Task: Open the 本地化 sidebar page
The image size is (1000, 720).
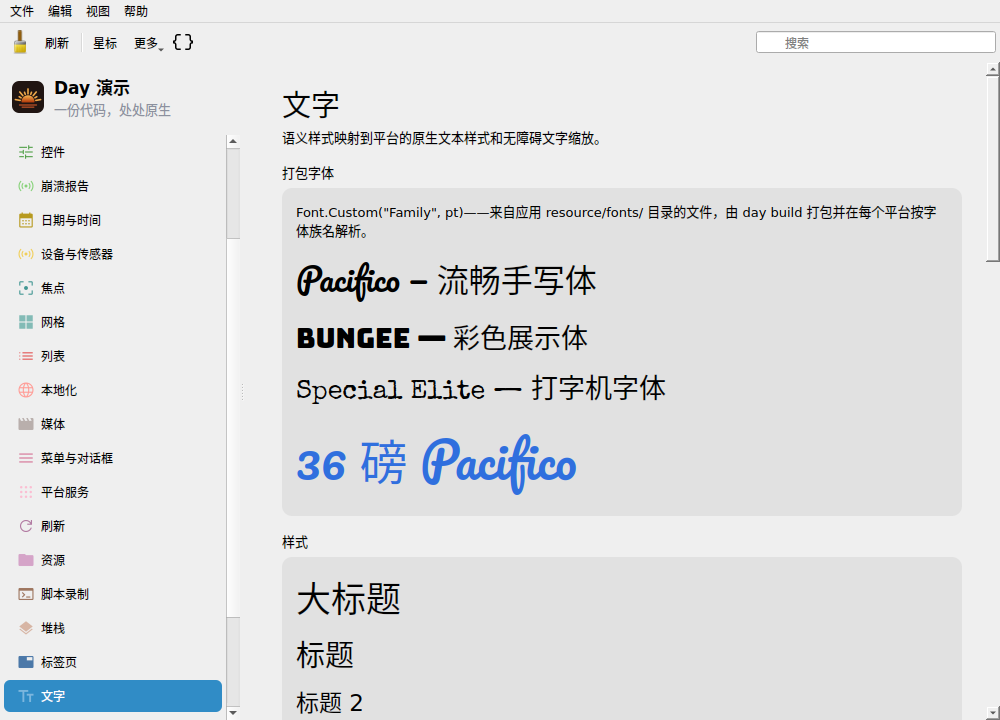Action: [x=113, y=390]
